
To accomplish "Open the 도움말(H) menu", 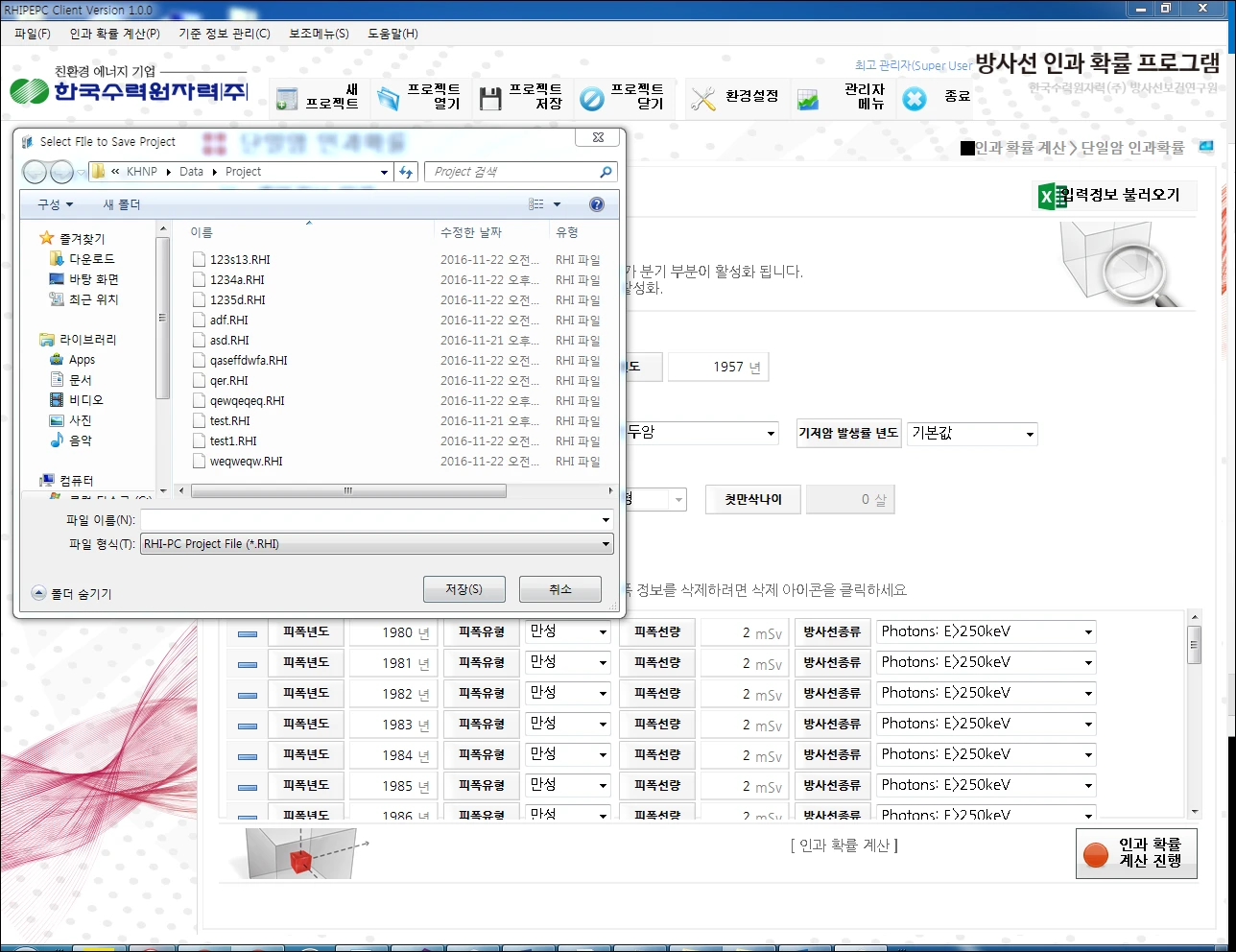I will pyautogui.click(x=392, y=34).
